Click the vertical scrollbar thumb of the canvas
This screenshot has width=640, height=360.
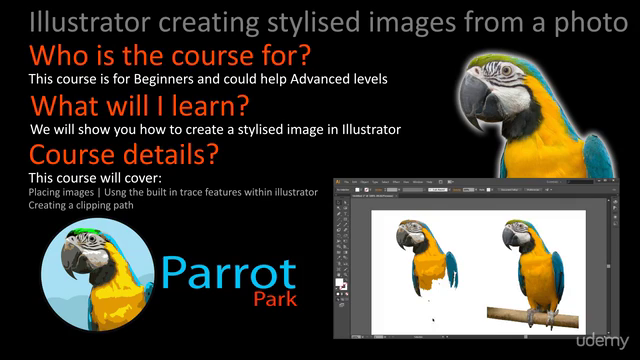(609, 266)
